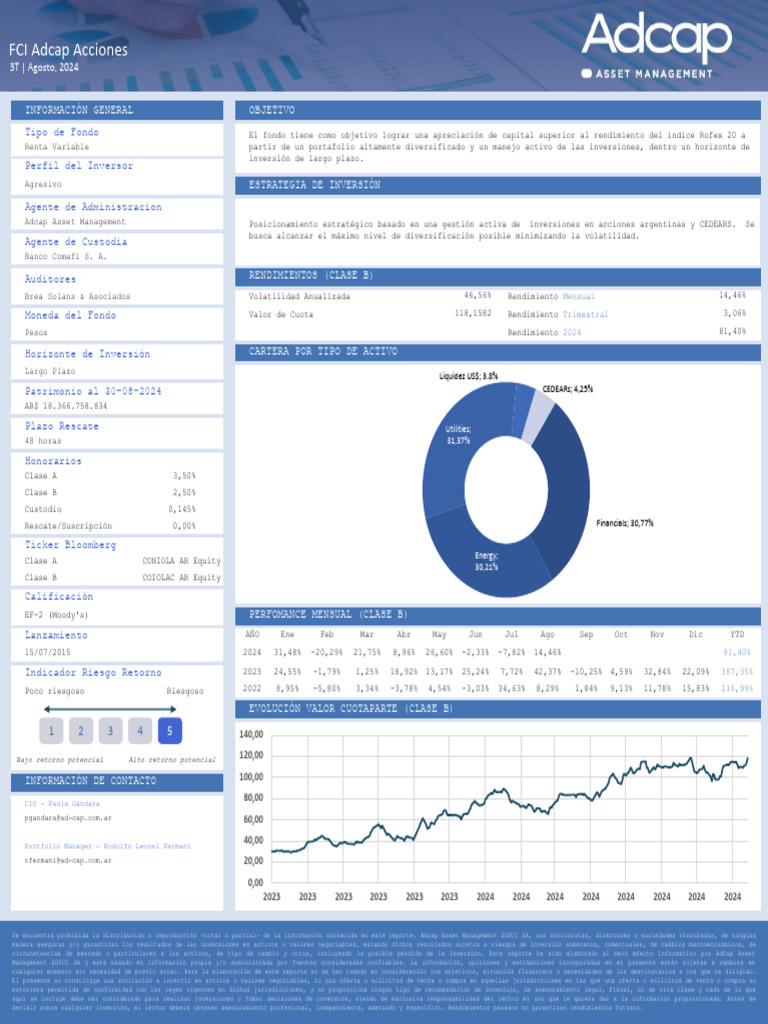768x1024 pixels.
Task: Click the 'FCI Adcap Acciones' title
Action: [69, 50]
